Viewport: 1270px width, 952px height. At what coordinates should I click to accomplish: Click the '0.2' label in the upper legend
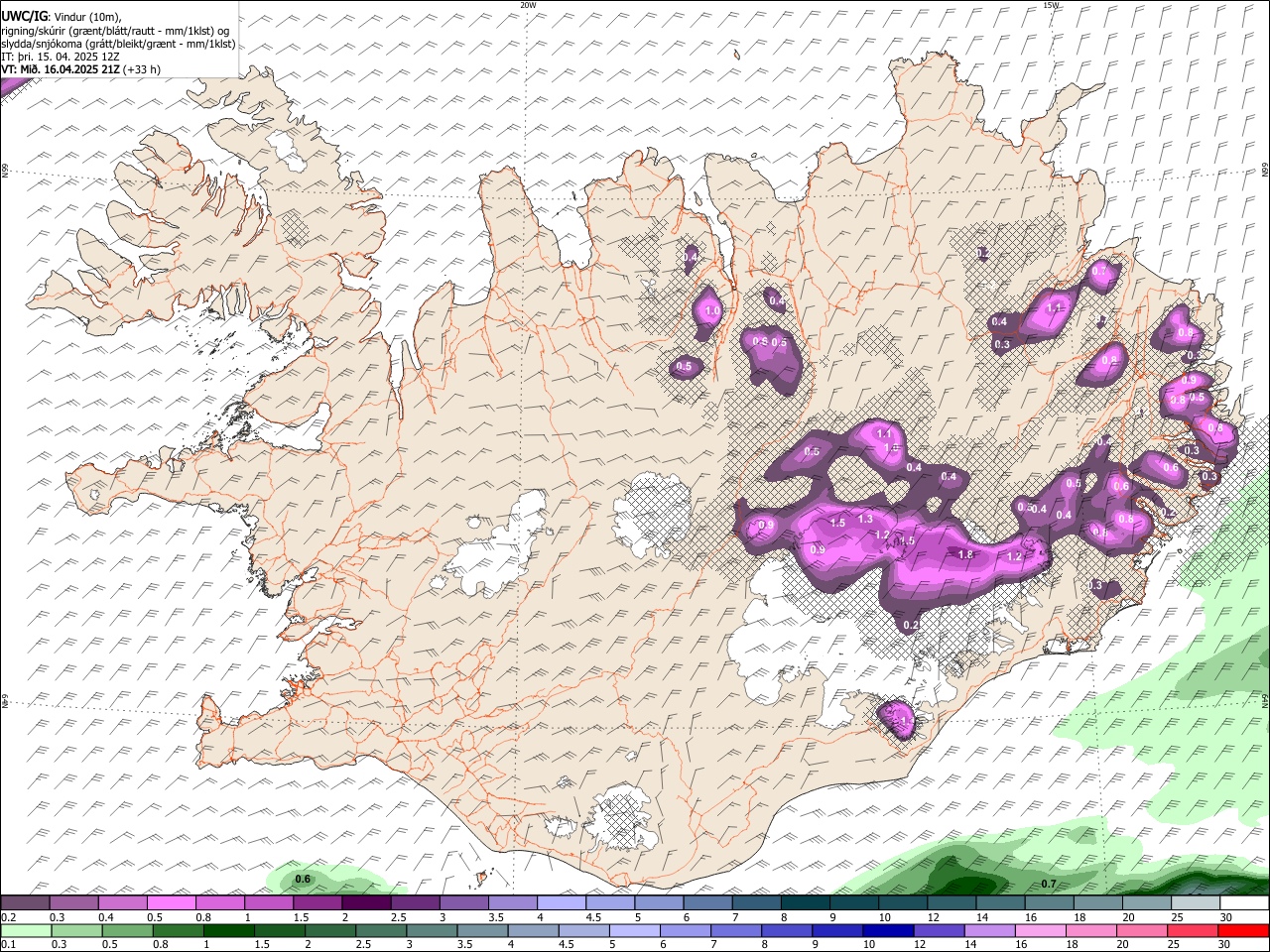[x=7, y=917]
